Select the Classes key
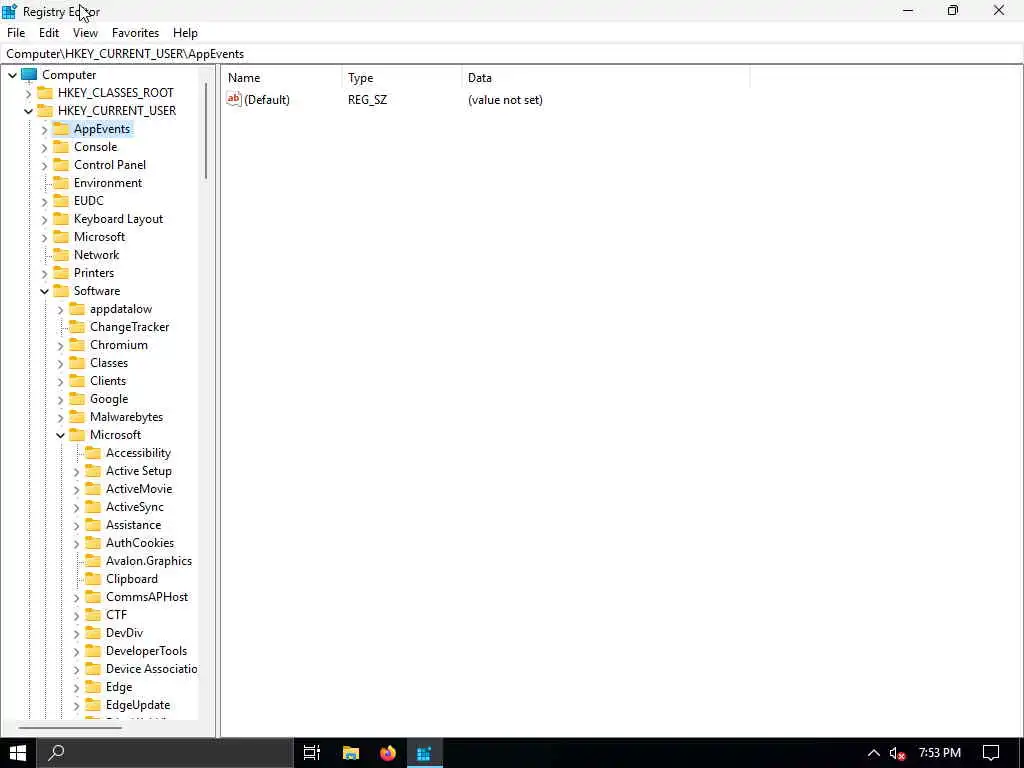The width and height of the screenshot is (1024, 768). pyautogui.click(x=109, y=362)
